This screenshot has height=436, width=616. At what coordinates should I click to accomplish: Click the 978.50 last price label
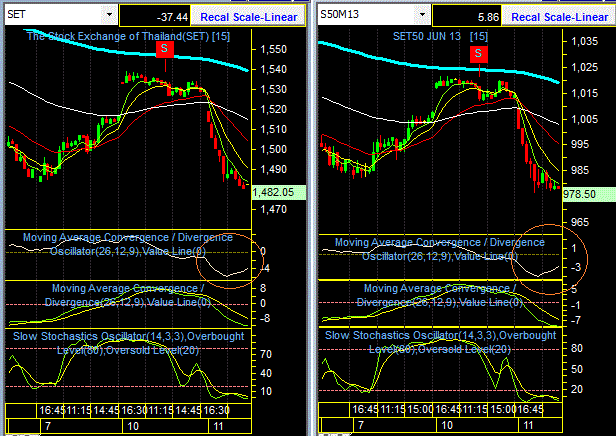[x=588, y=194]
